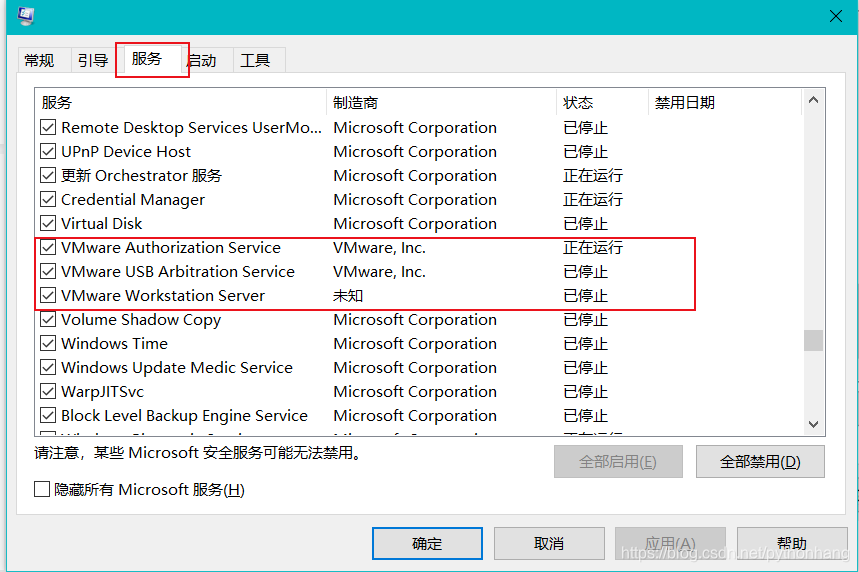Click the services list scrollbar thumb
This screenshot has height=572, width=859.
814,340
